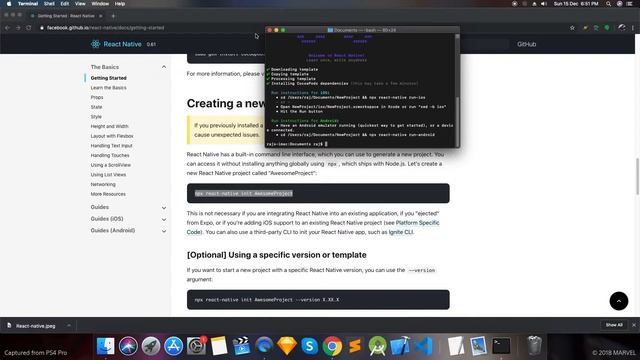Launch Siri from the dock
The width and height of the screenshot is (640, 360).
(128, 346)
